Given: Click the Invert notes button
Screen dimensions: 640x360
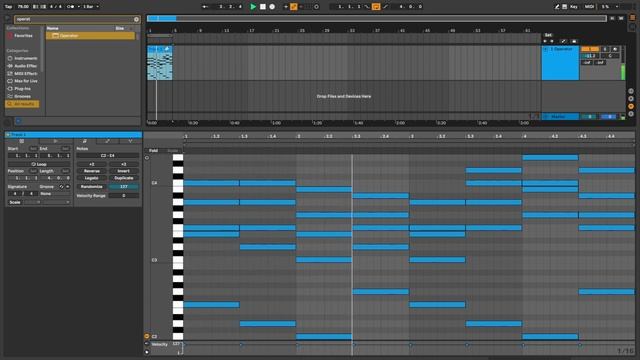Looking at the screenshot, I should coord(124,171).
